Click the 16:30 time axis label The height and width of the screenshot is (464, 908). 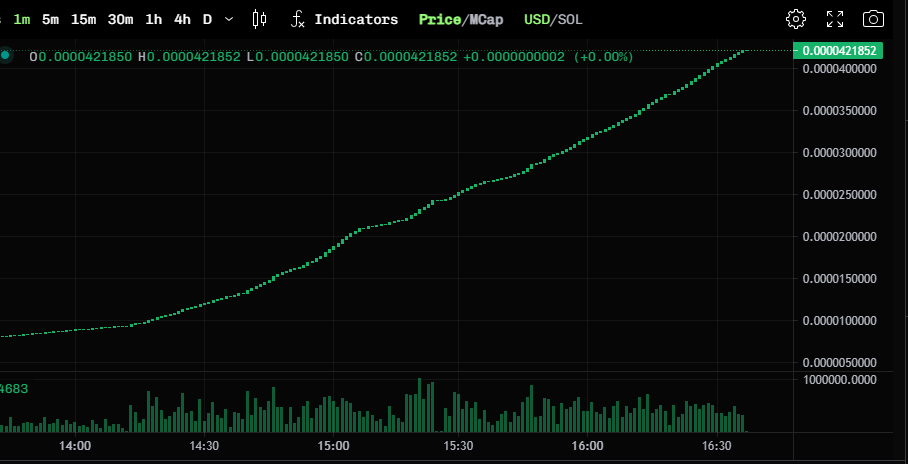(x=717, y=447)
